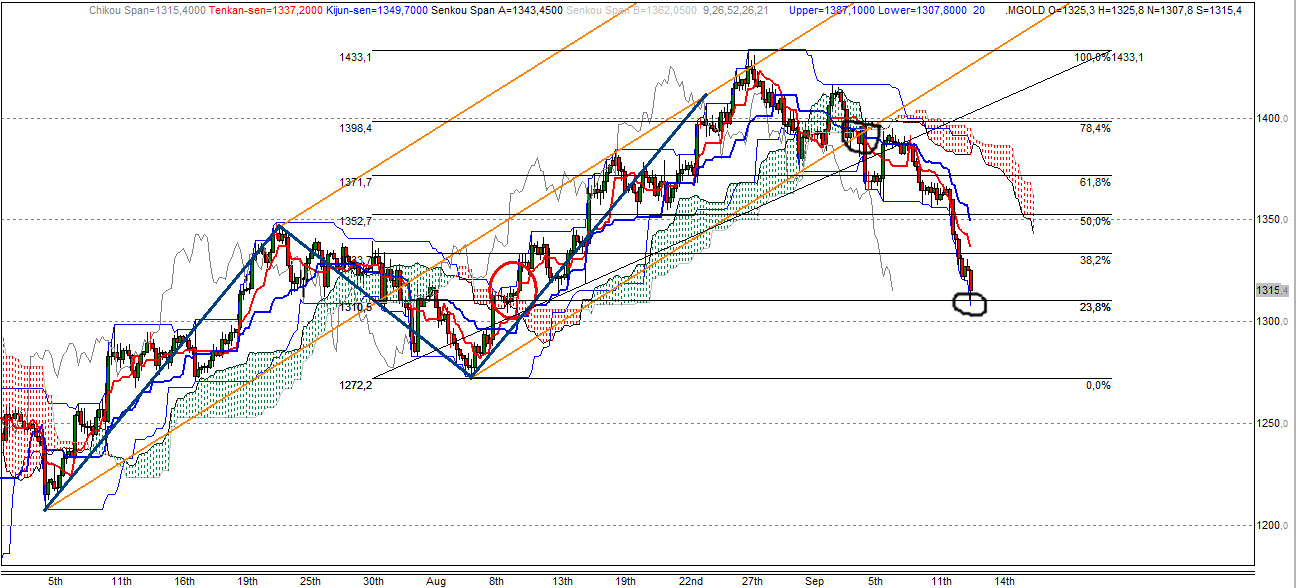Select the 38,2% Fibonacci level label

(x=1094, y=260)
